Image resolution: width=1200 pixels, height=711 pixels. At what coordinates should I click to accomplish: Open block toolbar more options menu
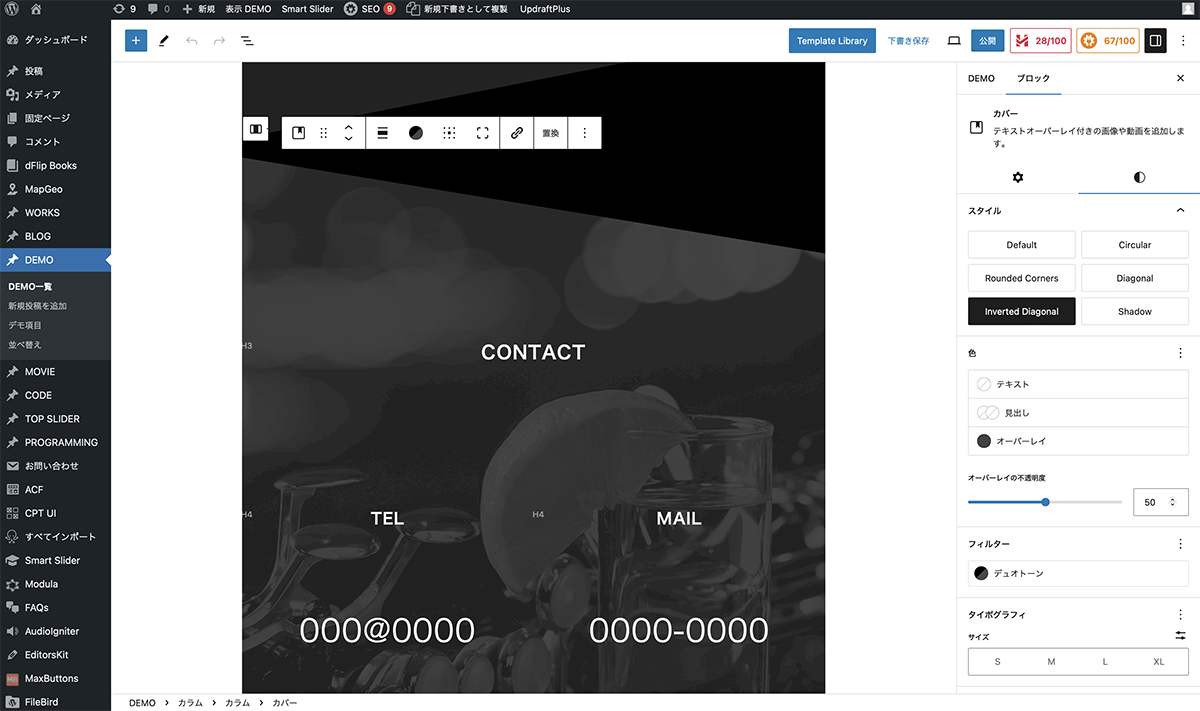click(x=585, y=133)
